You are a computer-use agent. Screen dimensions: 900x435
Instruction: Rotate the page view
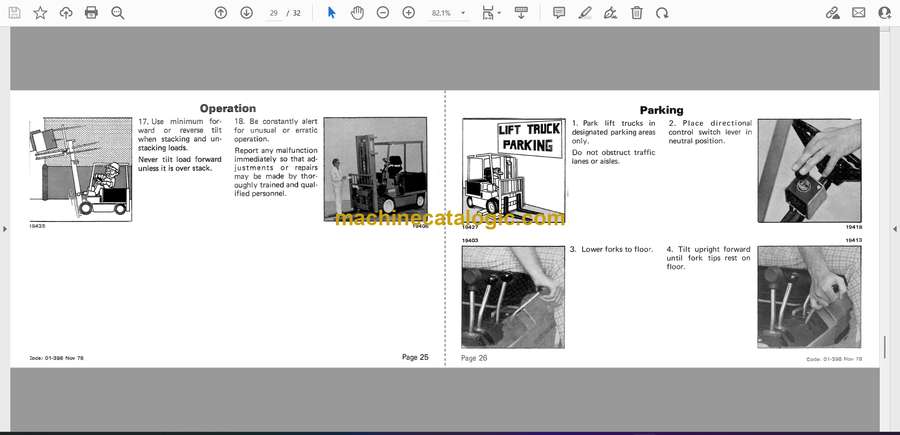click(x=662, y=13)
